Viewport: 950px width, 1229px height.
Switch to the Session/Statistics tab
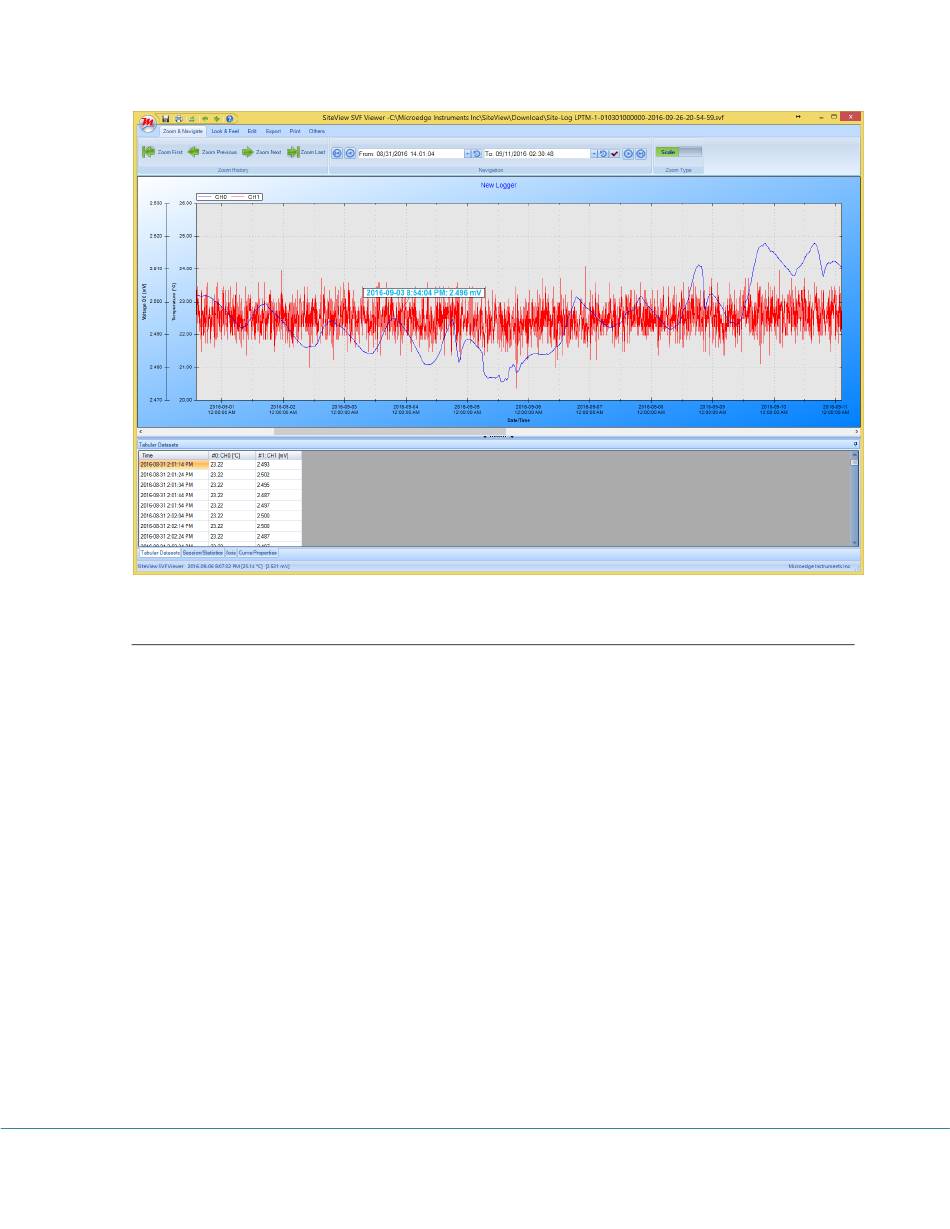203,552
